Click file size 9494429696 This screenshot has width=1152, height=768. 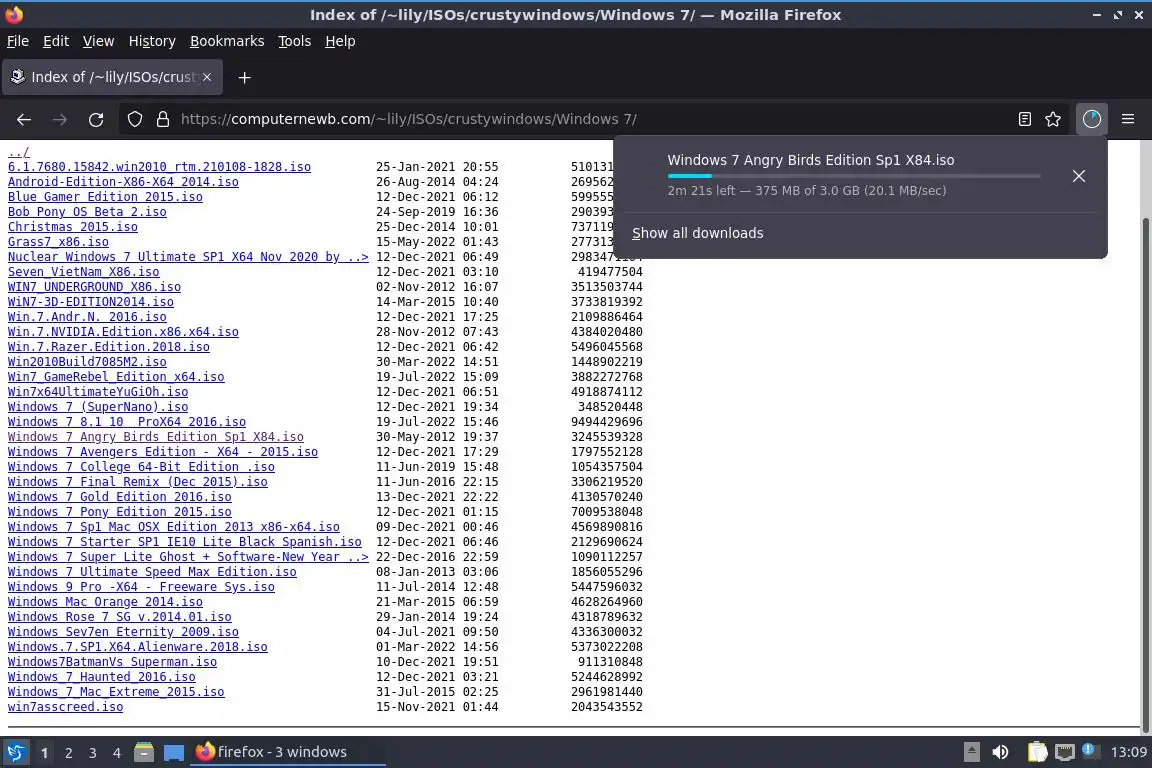click(607, 422)
